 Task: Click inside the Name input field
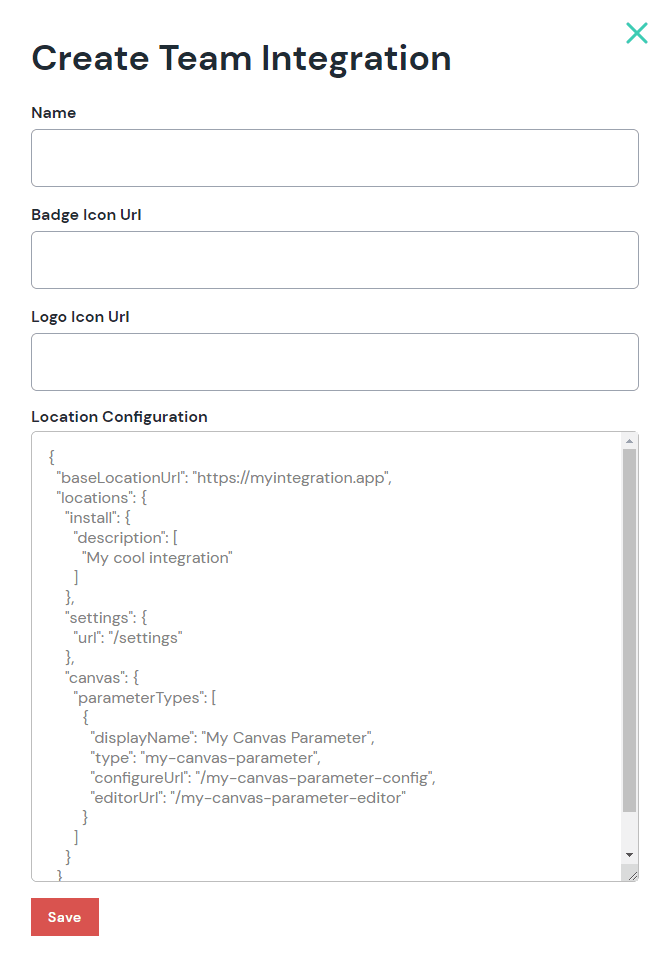click(x=334, y=157)
